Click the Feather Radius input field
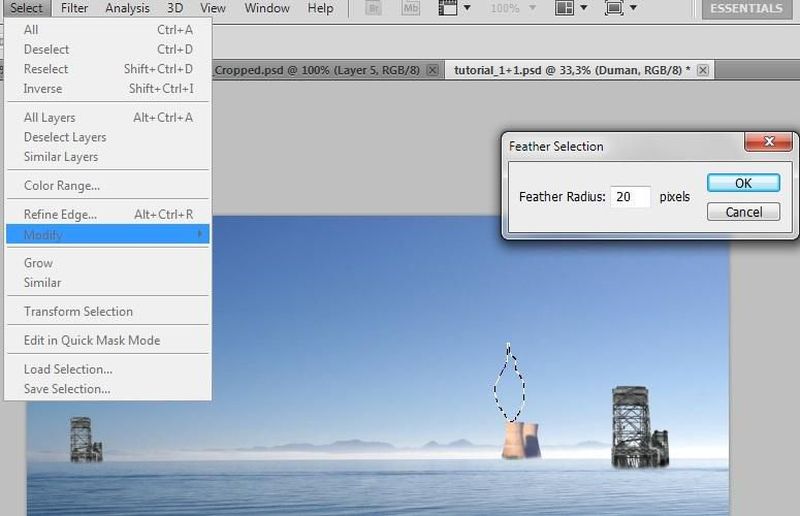The height and width of the screenshot is (516, 800). coord(630,197)
